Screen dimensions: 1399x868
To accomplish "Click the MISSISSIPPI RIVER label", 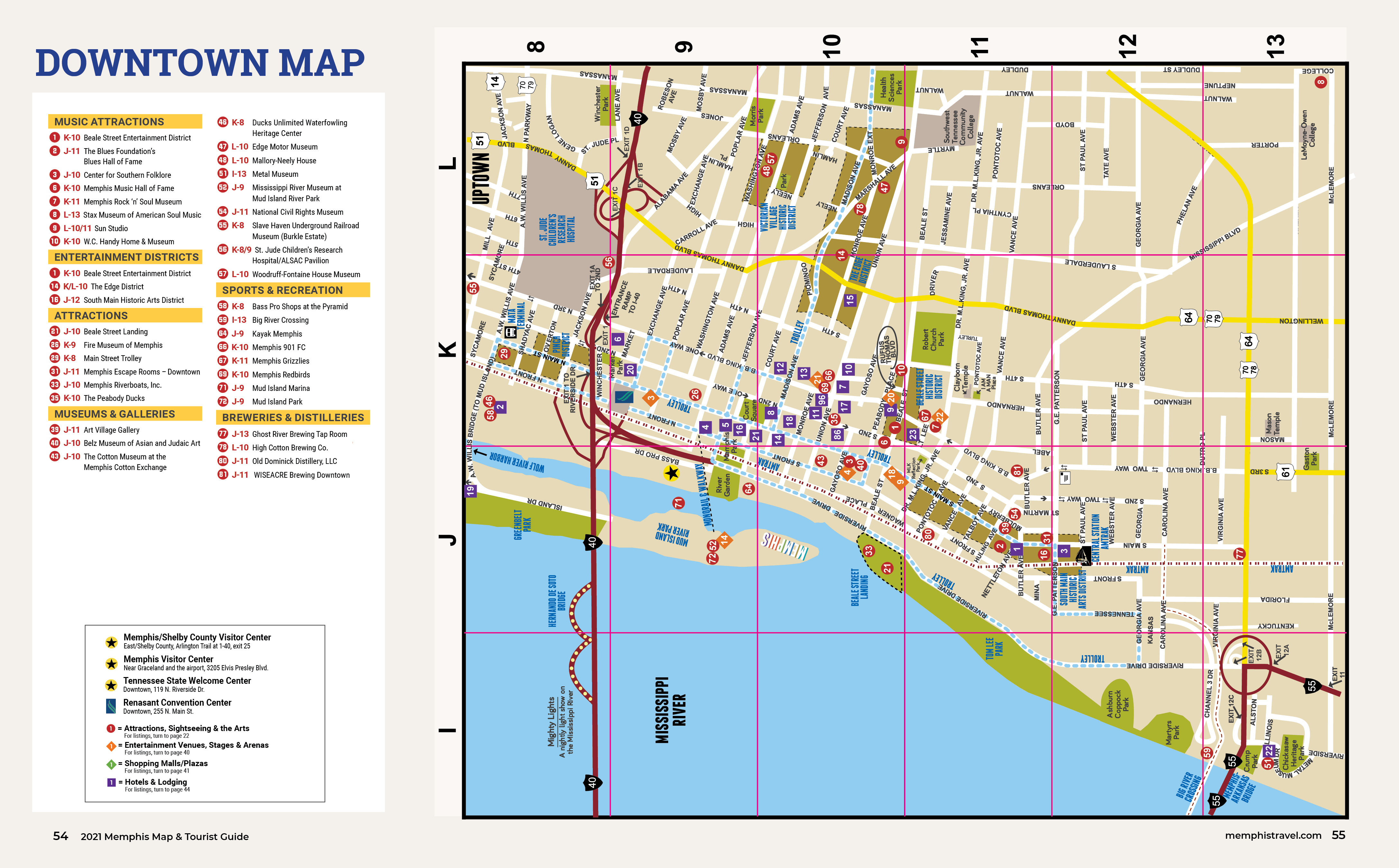I will coord(671,710).
